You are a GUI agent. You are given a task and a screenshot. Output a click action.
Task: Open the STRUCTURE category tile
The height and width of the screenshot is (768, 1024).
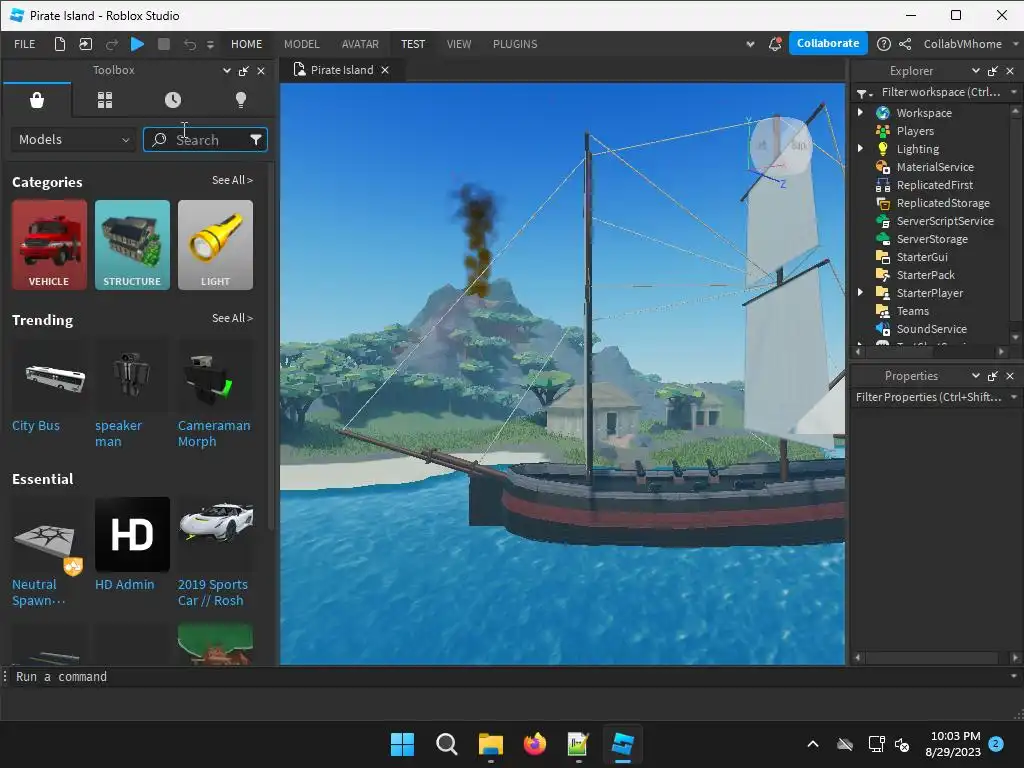pyautogui.click(x=132, y=245)
